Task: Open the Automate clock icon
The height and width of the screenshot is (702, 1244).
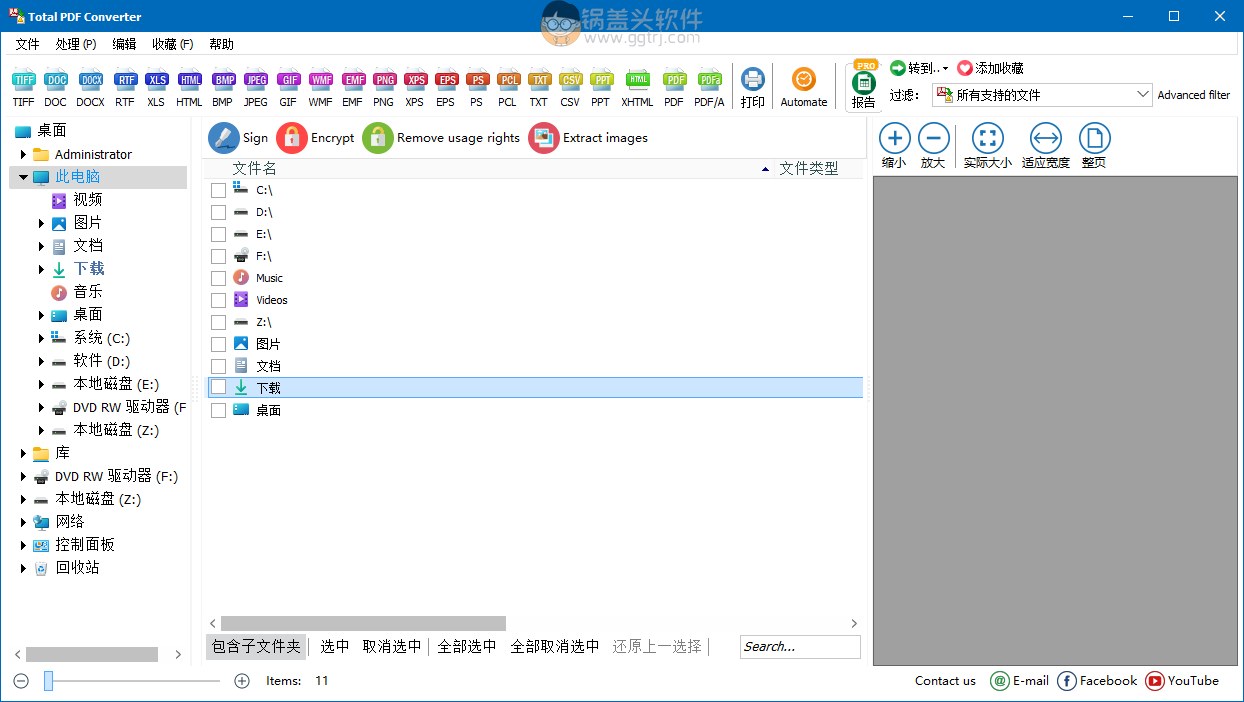Action: click(804, 79)
